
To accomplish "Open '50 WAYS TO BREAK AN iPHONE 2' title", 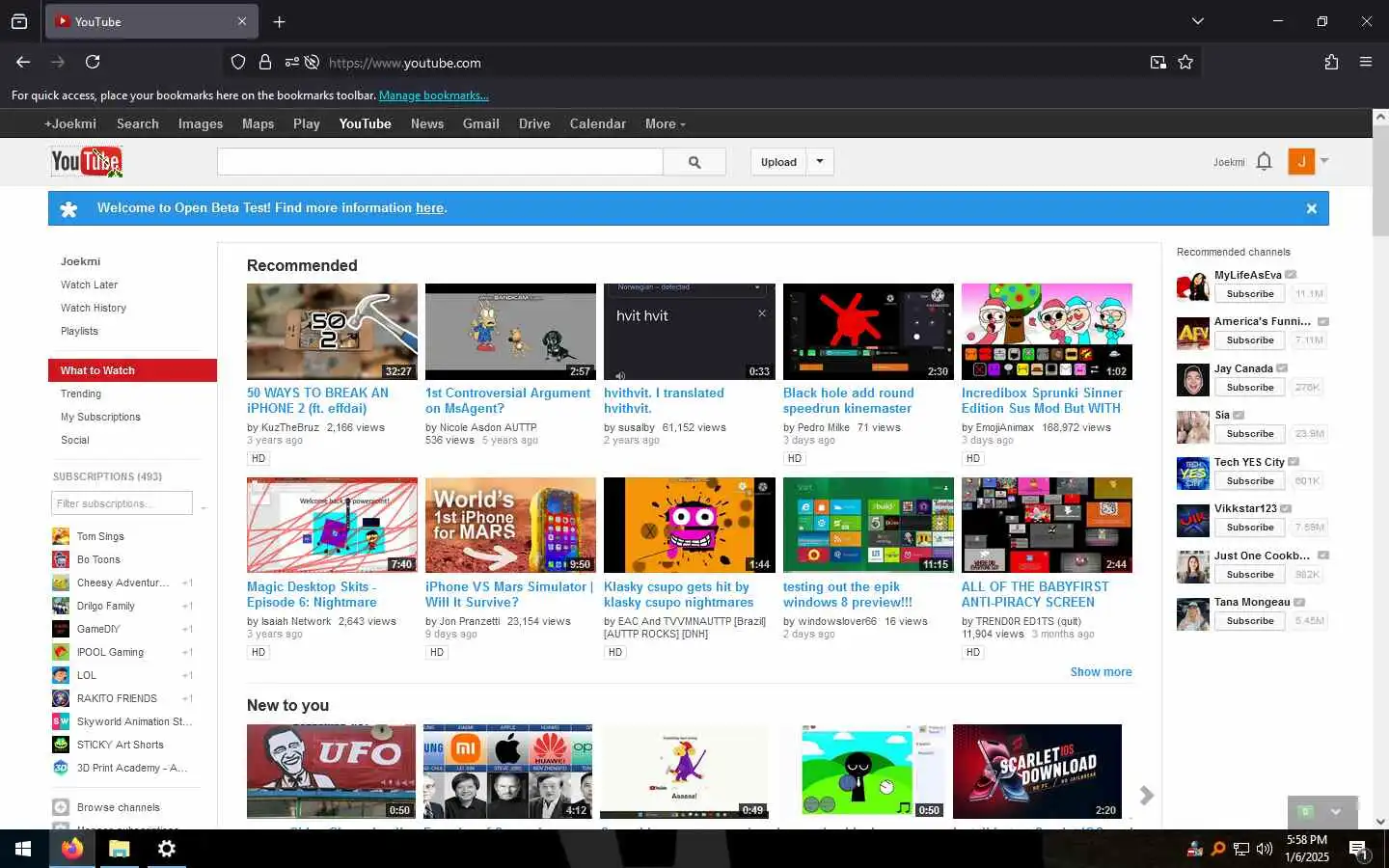I will coord(317,400).
